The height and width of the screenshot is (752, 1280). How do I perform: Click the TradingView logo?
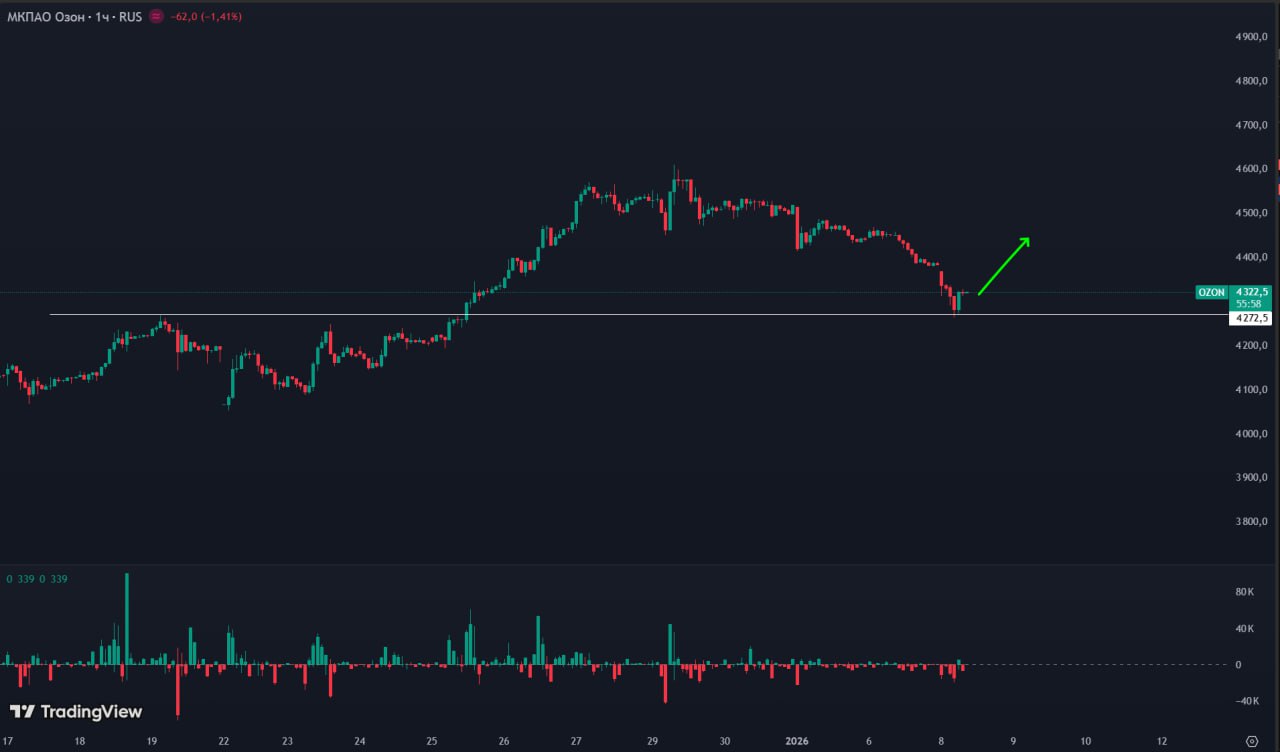tap(76, 712)
